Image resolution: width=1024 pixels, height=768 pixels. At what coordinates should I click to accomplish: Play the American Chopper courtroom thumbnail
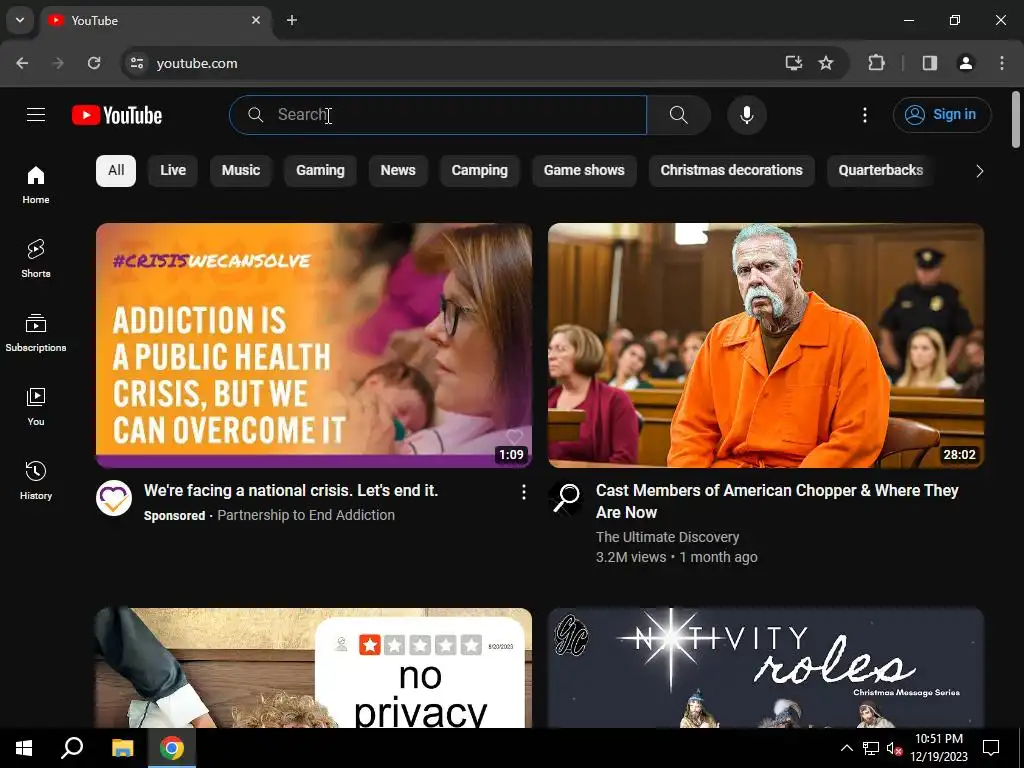click(766, 345)
